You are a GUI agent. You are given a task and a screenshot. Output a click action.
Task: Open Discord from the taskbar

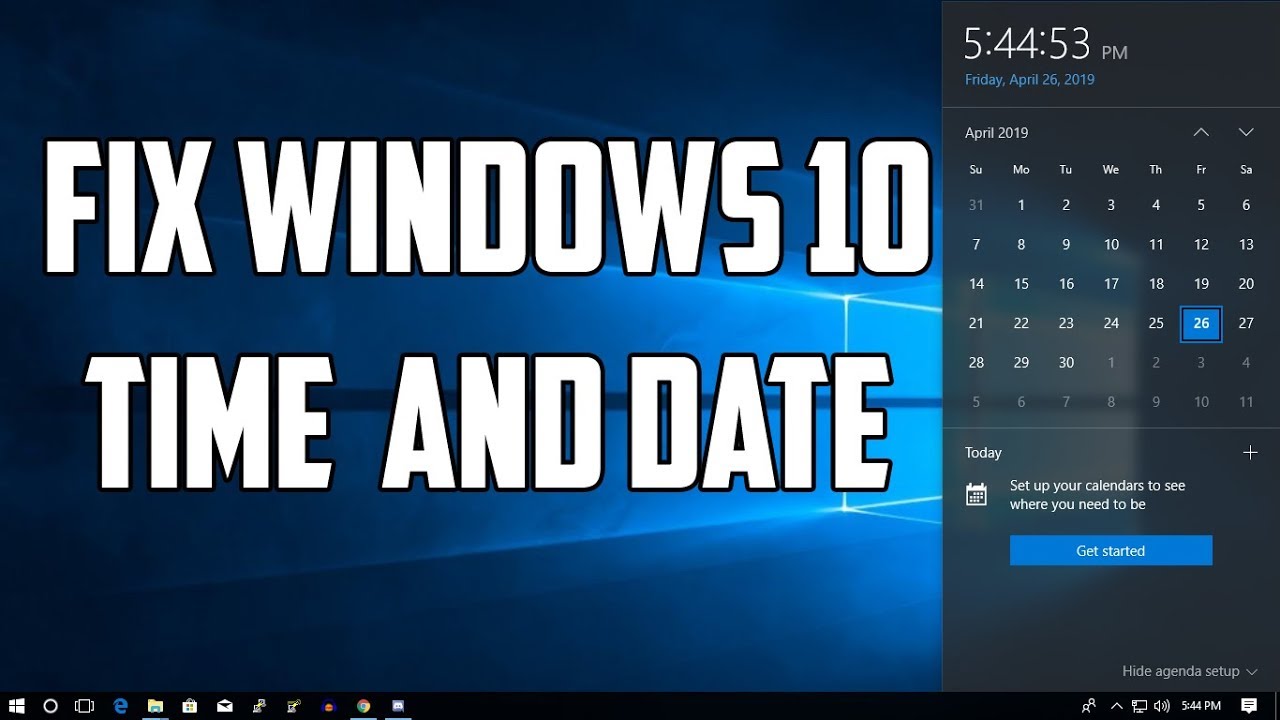(x=398, y=706)
